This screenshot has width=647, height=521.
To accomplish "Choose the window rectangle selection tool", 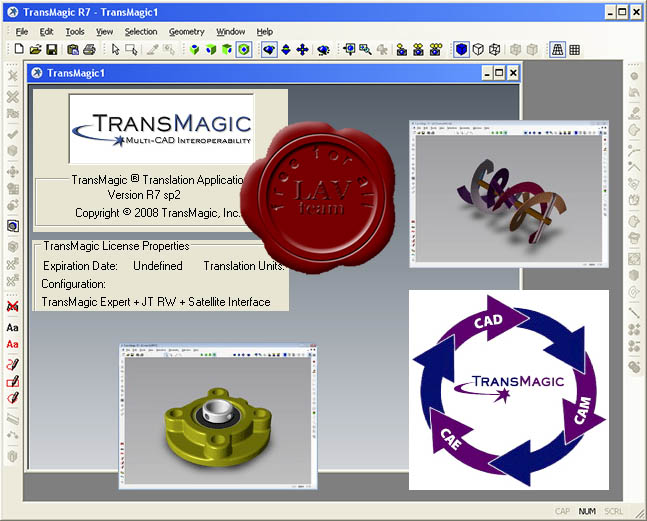I will pos(131,50).
